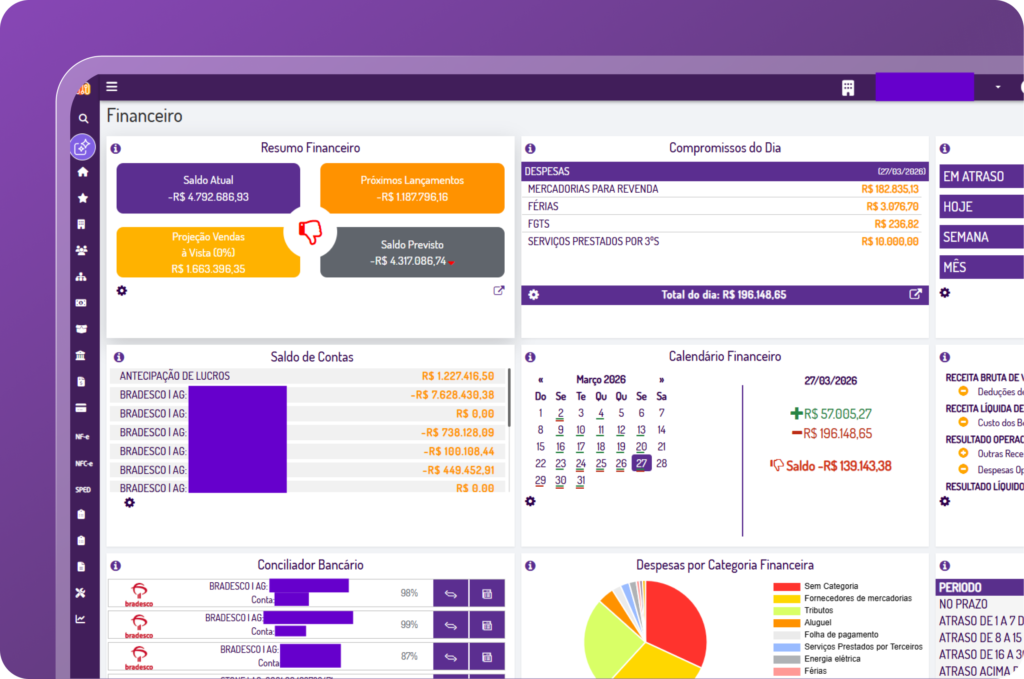Open the hamburger menu in top bar

click(x=112, y=87)
